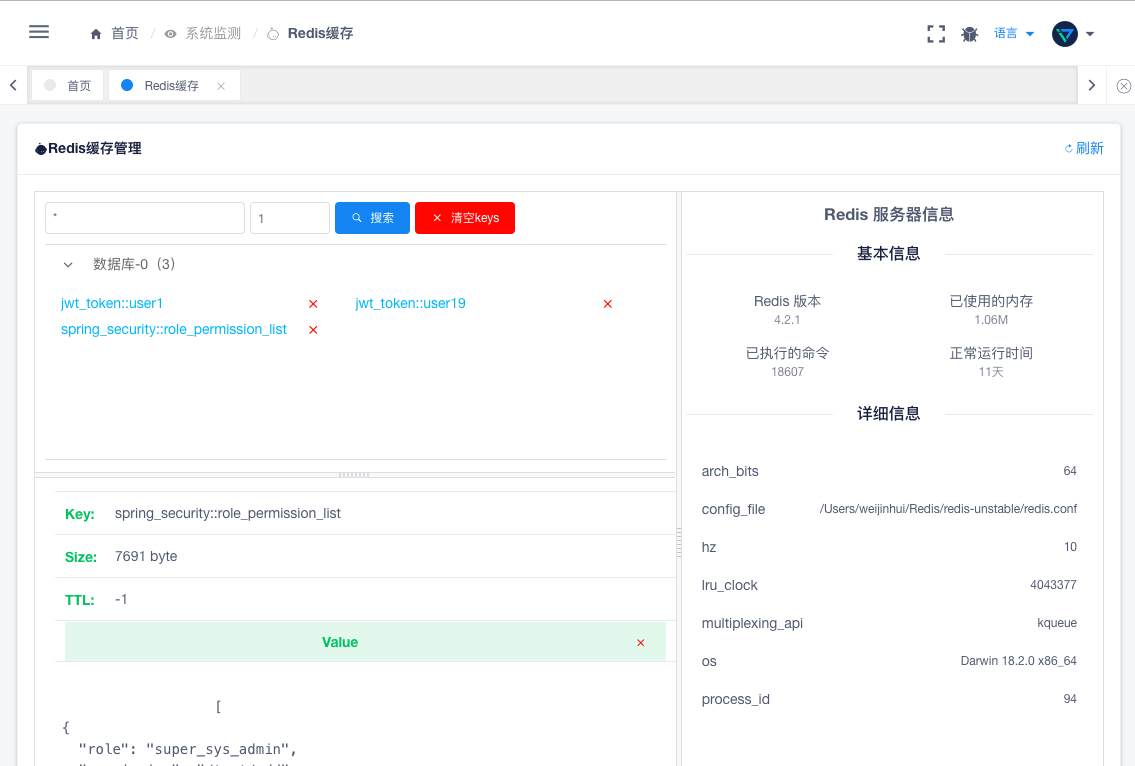Click the 正常运行时间 11天 value
Screen dimensions: 1135x766
pyautogui.click(x=991, y=372)
